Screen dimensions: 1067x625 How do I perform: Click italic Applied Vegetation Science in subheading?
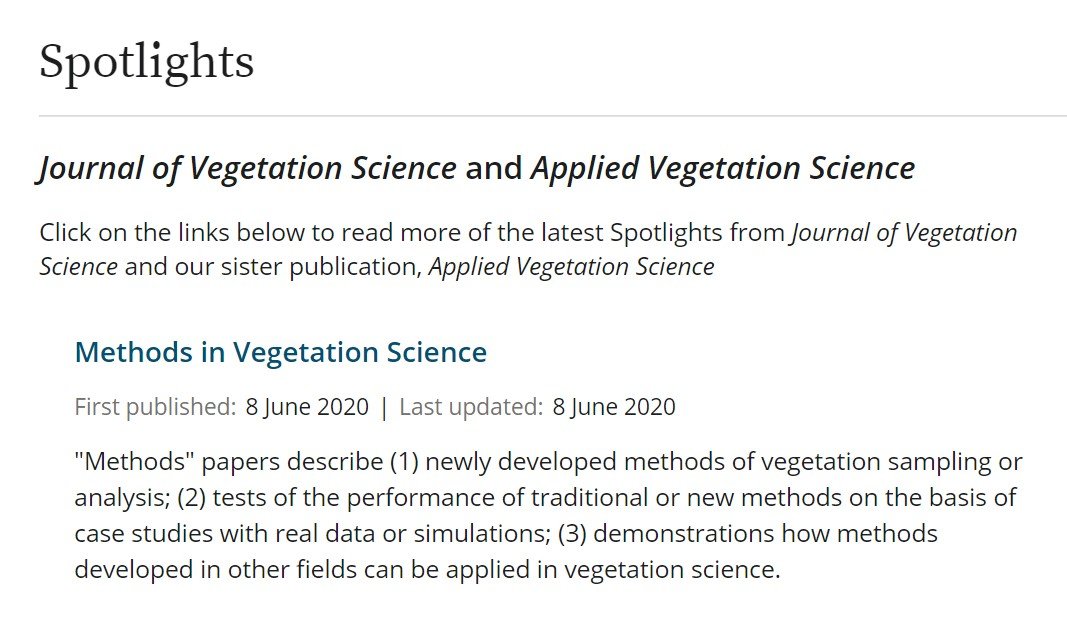tap(723, 168)
